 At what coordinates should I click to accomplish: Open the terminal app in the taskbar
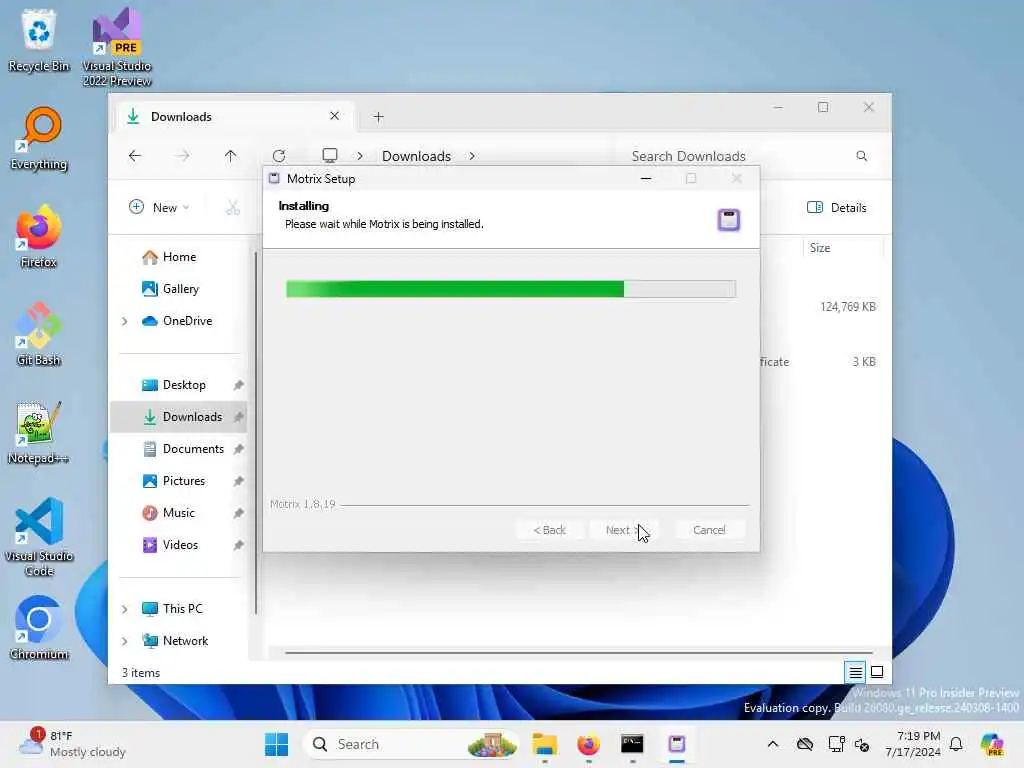pos(632,744)
